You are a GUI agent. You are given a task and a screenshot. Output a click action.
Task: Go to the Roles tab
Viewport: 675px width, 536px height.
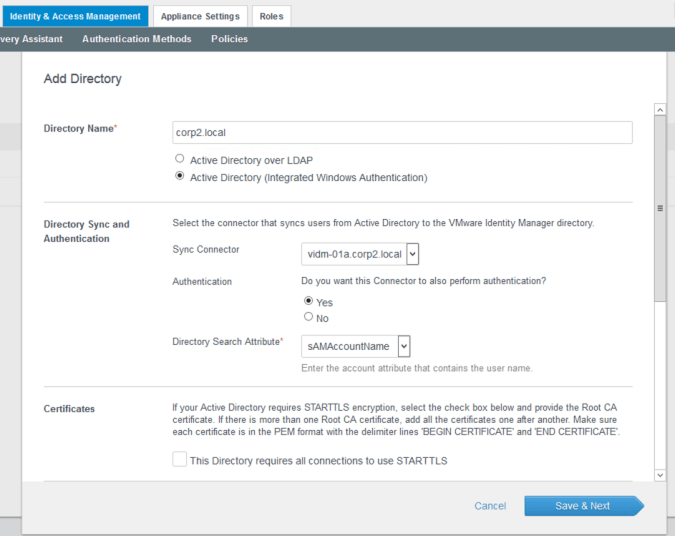tap(270, 16)
